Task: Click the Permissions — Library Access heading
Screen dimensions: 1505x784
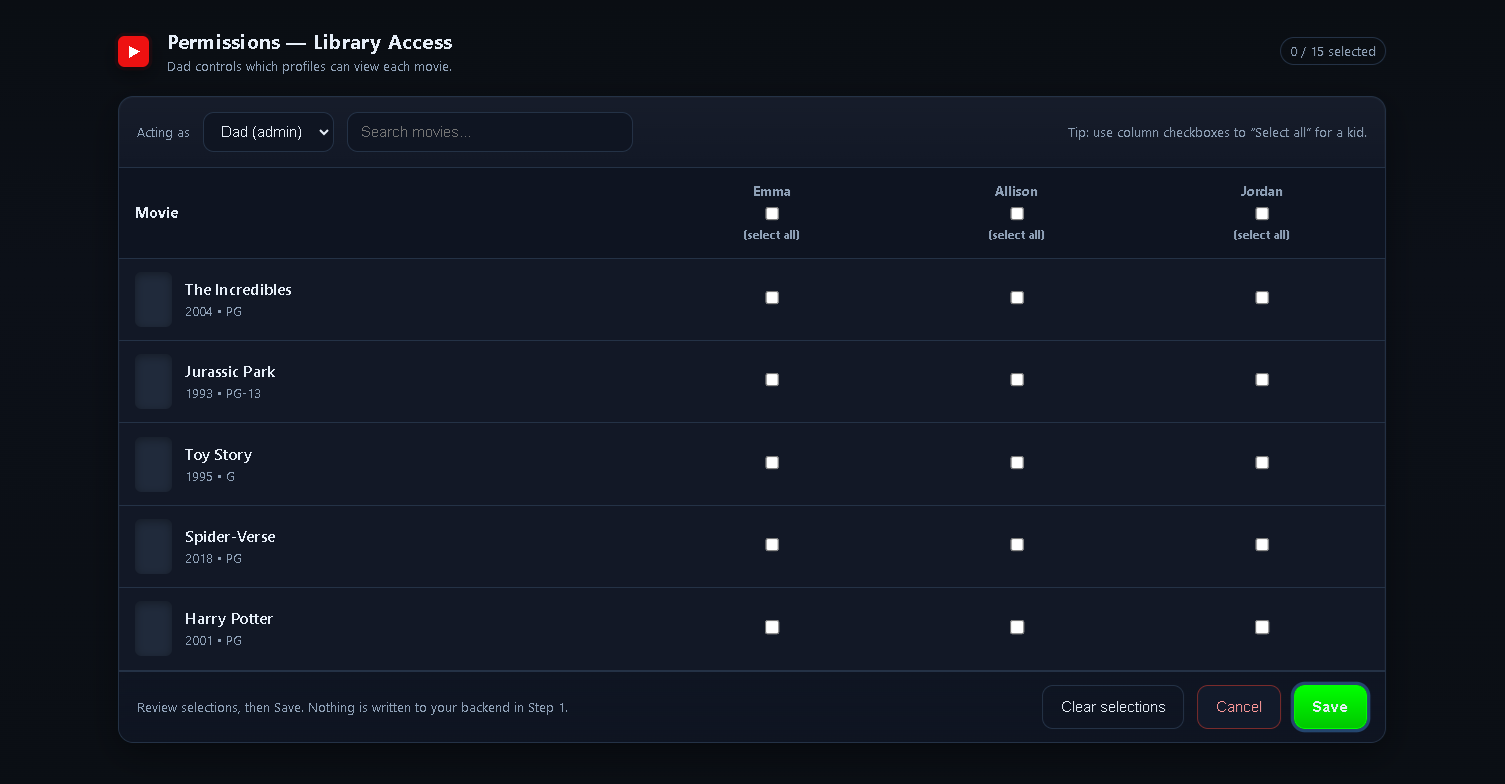Action: click(310, 42)
